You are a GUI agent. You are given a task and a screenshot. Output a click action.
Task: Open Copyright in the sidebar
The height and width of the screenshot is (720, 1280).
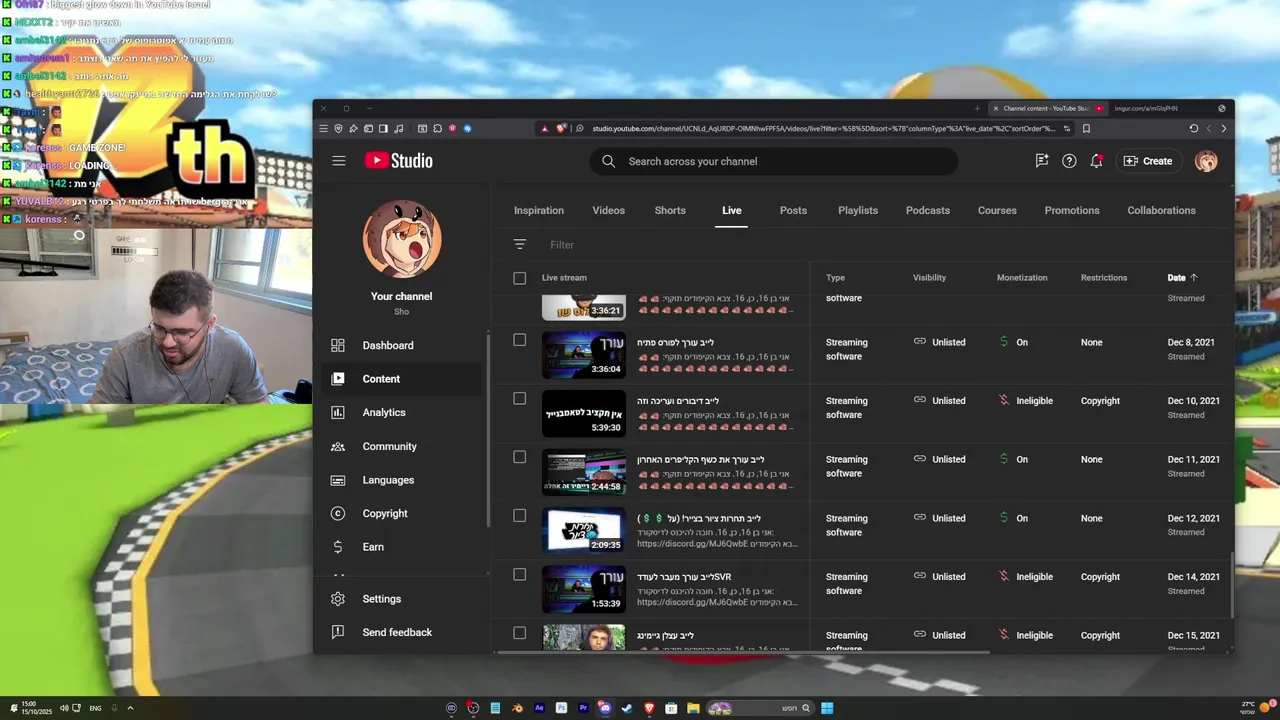[x=385, y=513]
